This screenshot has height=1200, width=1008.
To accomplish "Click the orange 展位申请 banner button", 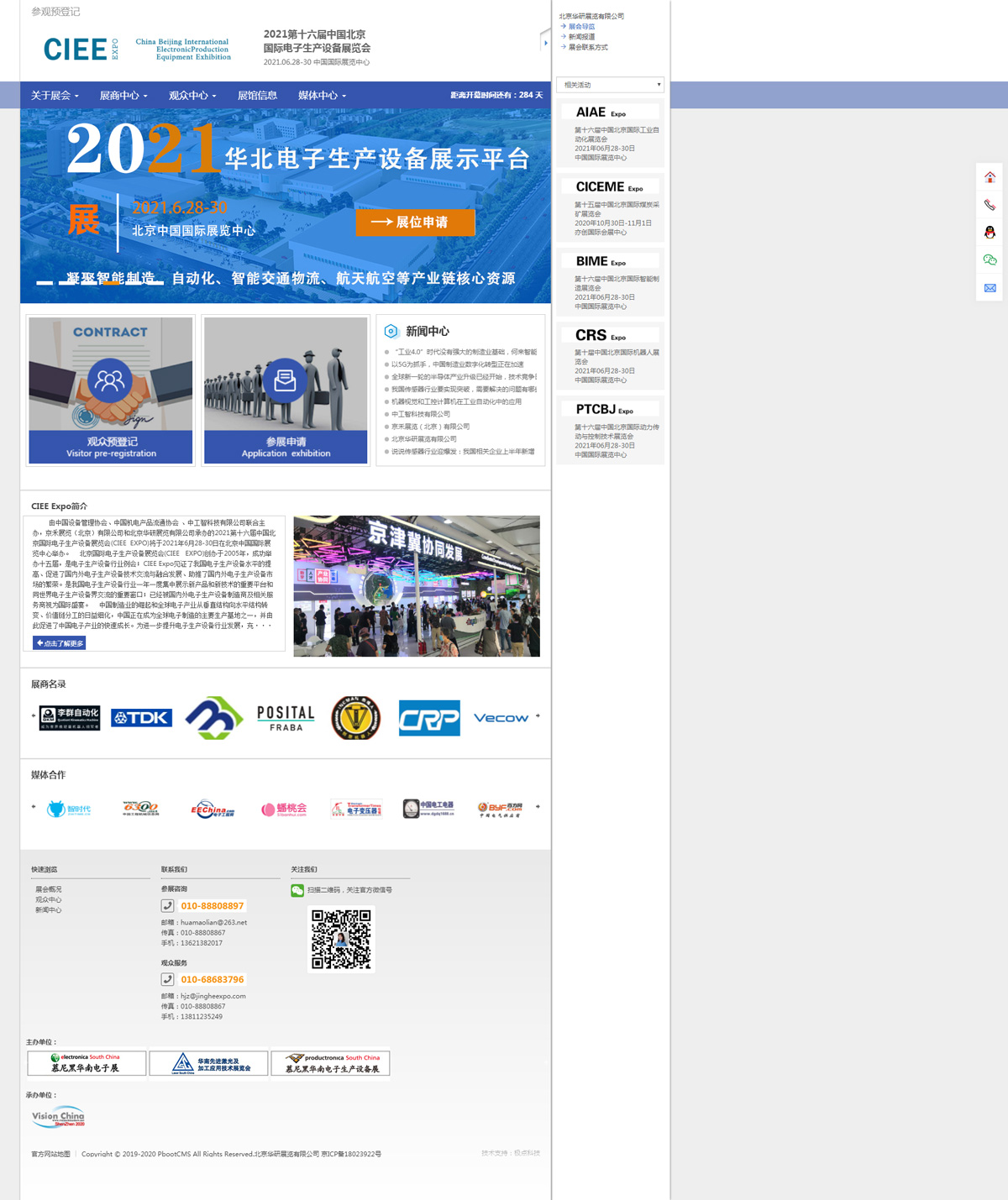I will (x=415, y=223).
